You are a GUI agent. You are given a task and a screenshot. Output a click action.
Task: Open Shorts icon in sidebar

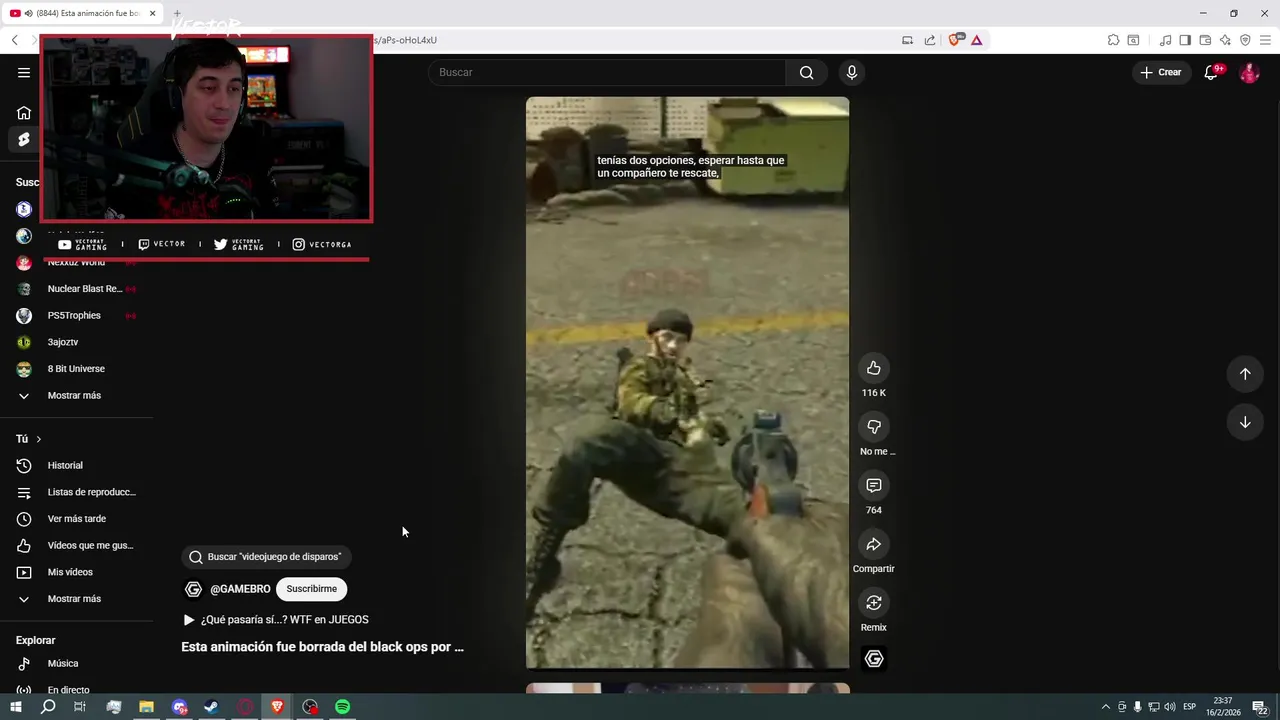tap(24, 139)
